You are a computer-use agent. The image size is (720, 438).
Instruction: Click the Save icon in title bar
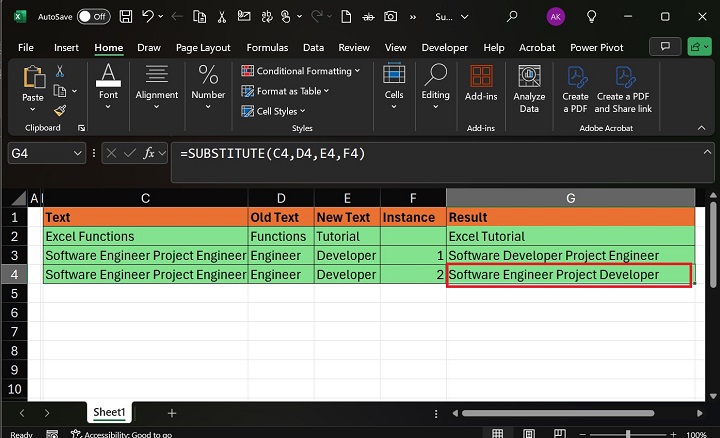(x=124, y=16)
